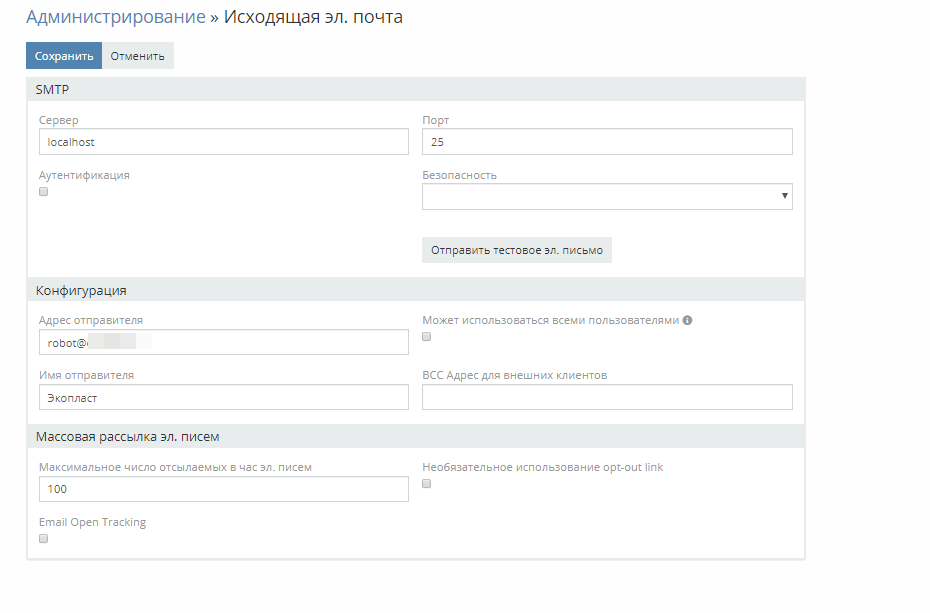Image resolution: width=930 pixels, height=613 pixels.
Task: Click the Отменить button
Action: (138, 56)
